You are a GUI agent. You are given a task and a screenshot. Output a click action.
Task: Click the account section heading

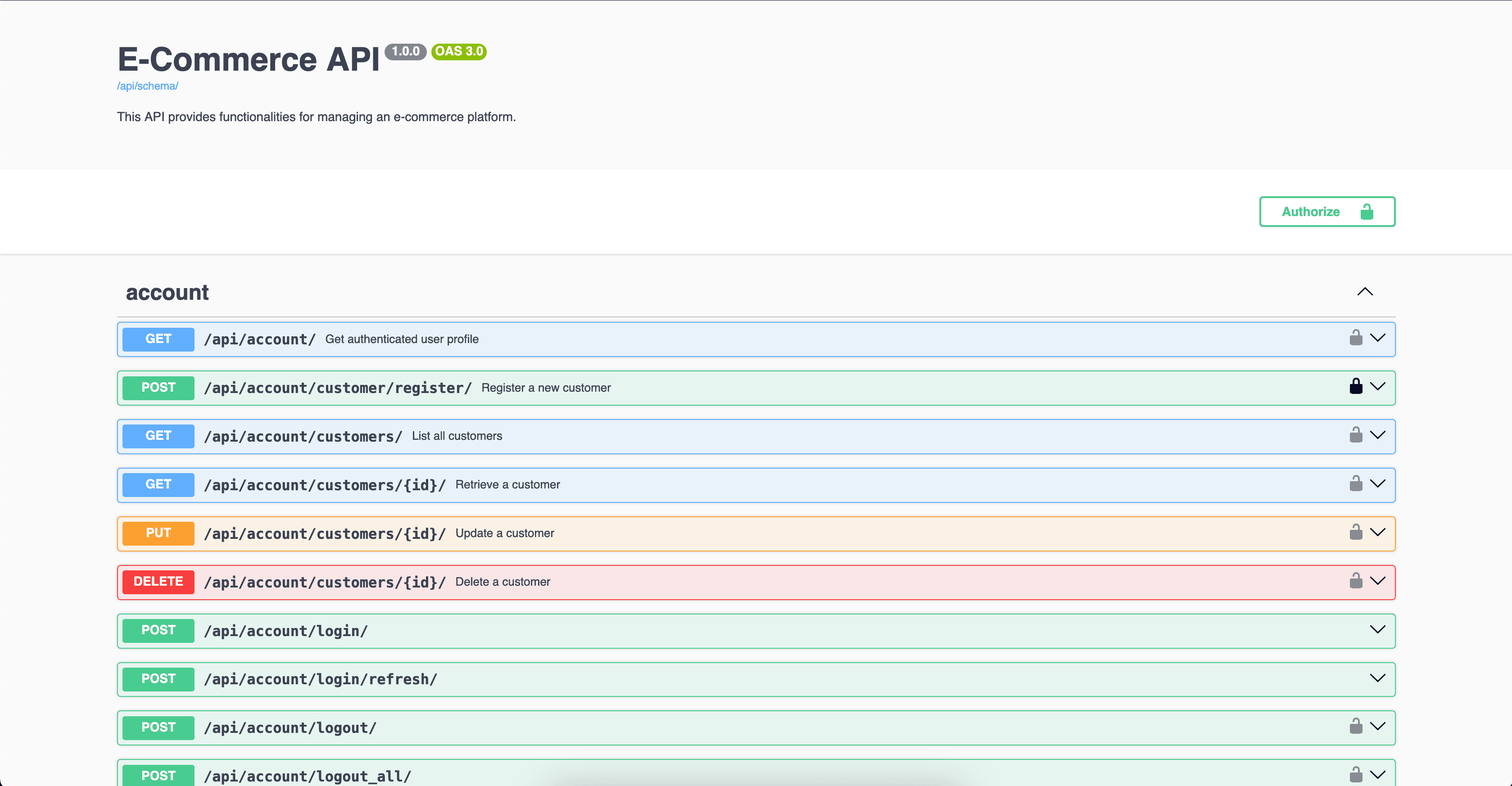tap(167, 293)
